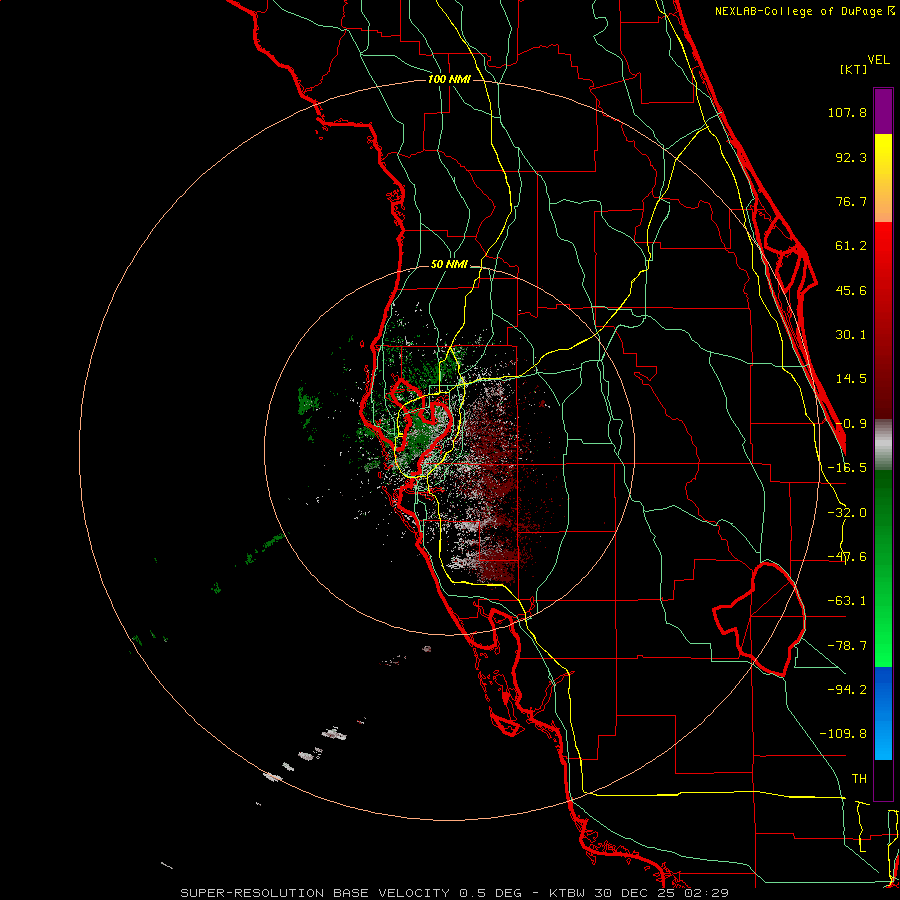Screen dimensions: 900x900
Task: Click the purple segment of the velocity color bar
Action: (x=883, y=111)
